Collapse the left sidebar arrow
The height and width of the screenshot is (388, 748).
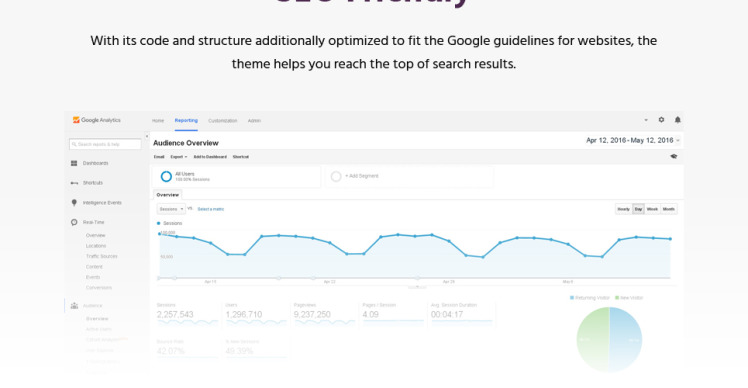tap(146, 136)
